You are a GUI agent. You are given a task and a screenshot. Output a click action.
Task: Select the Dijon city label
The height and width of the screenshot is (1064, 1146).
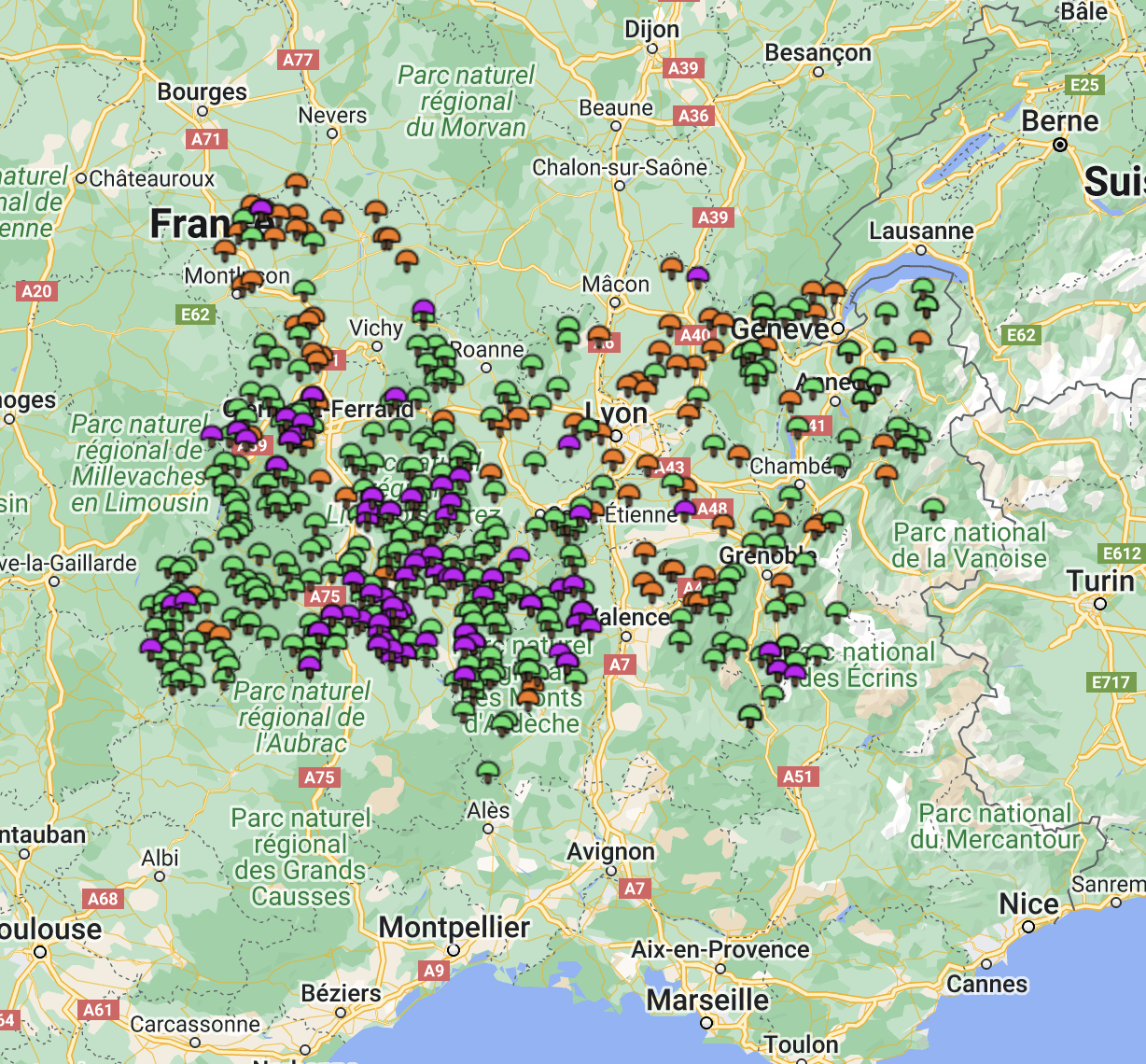pyautogui.click(x=651, y=30)
